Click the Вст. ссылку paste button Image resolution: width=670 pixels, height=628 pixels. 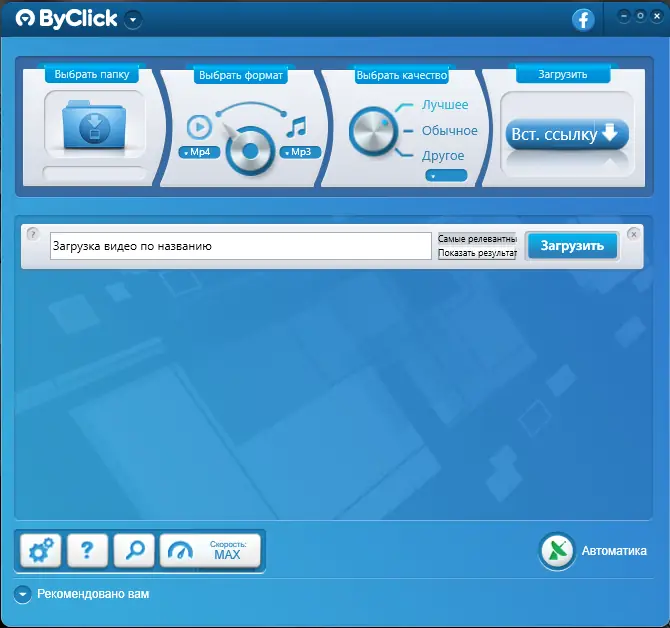coord(567,134)
